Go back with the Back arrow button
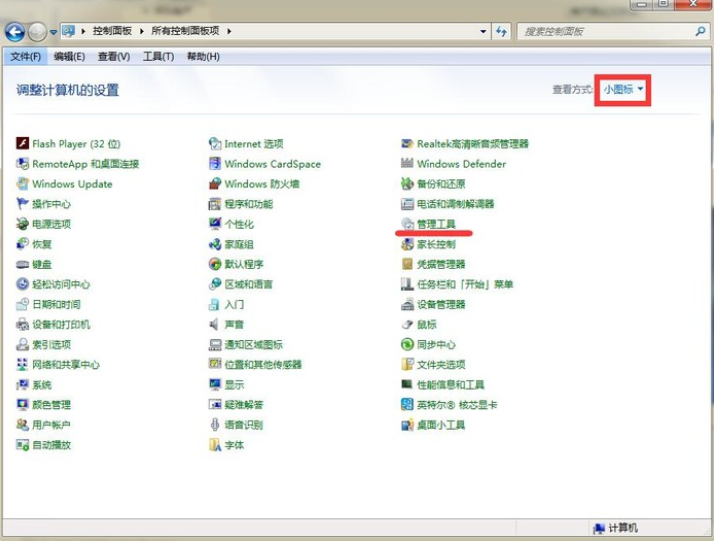This screenshot has height=541, width=714. [15, 32]
